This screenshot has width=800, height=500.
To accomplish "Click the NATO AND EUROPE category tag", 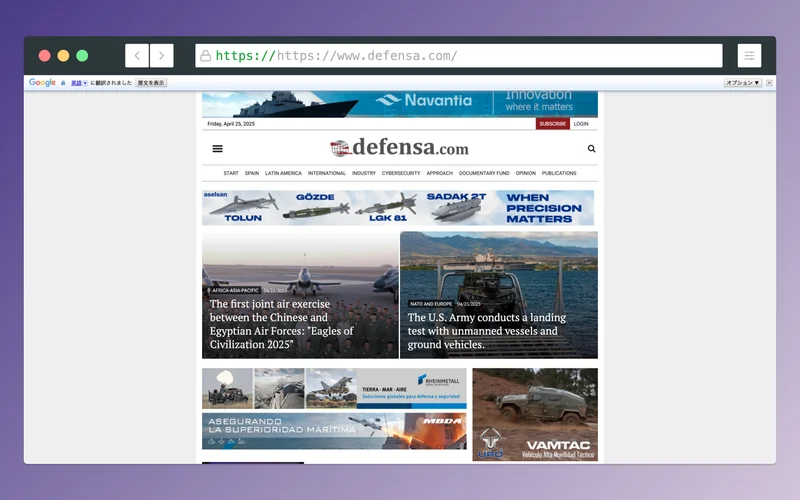I will pos(431,304).
